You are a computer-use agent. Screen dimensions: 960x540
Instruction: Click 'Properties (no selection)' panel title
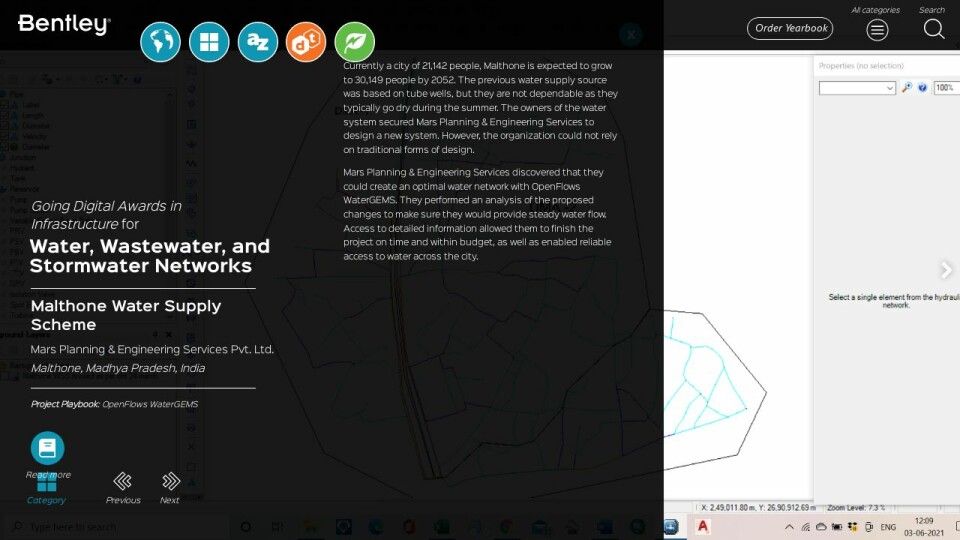(861, 66)
